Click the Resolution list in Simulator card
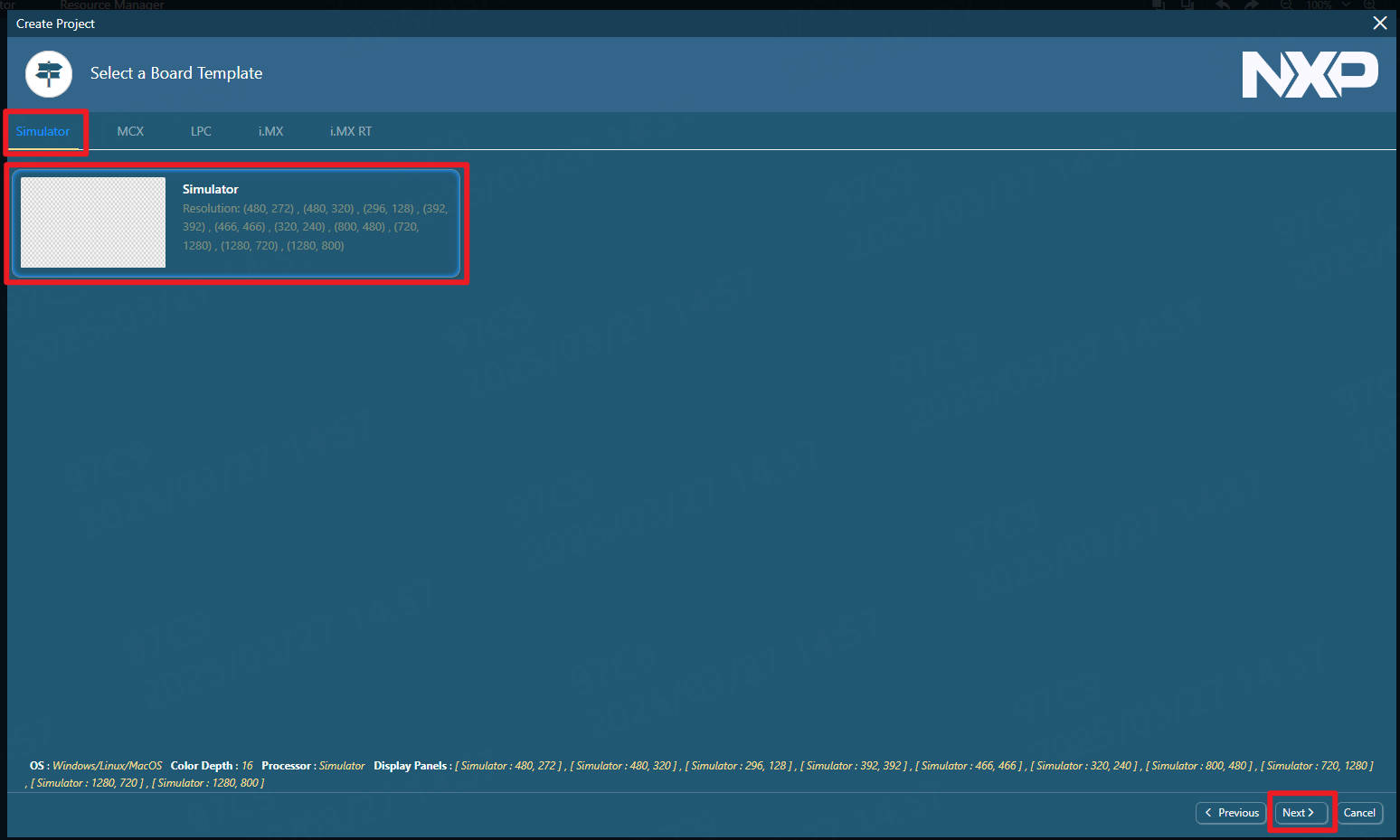 pos(315,227)
